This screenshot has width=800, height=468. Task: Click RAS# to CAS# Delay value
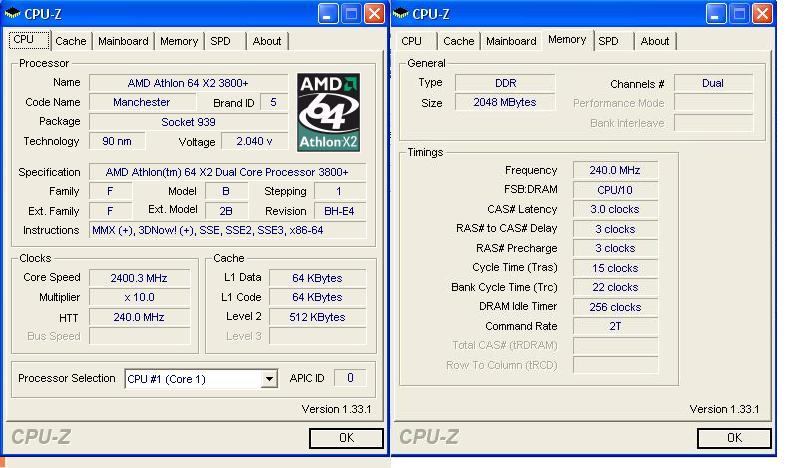pos(615,229)
